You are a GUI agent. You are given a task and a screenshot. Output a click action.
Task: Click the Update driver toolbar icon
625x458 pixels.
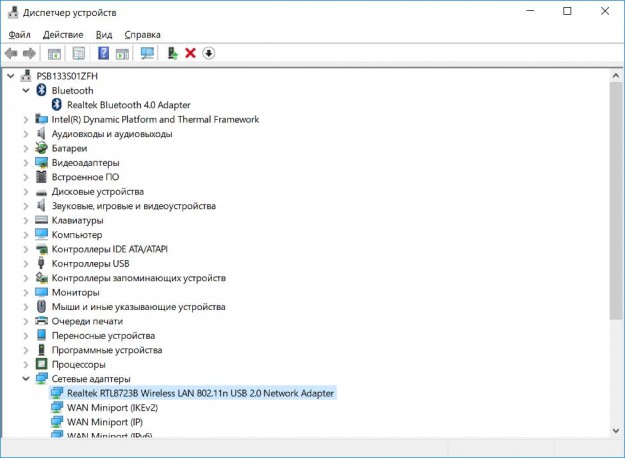tap(173, 53)
